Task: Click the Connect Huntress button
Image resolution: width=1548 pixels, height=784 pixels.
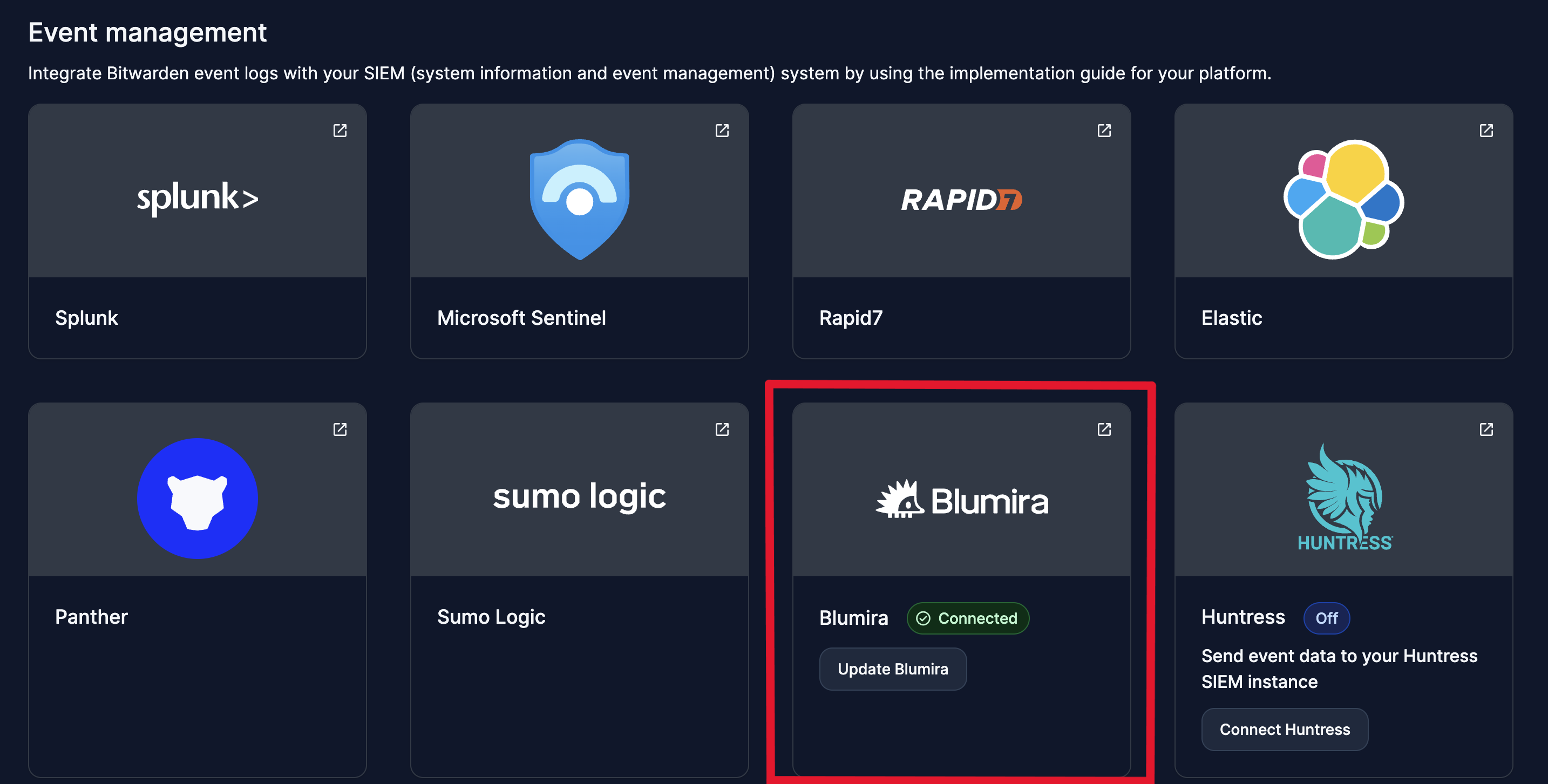Action: (x=1285, y=730)
